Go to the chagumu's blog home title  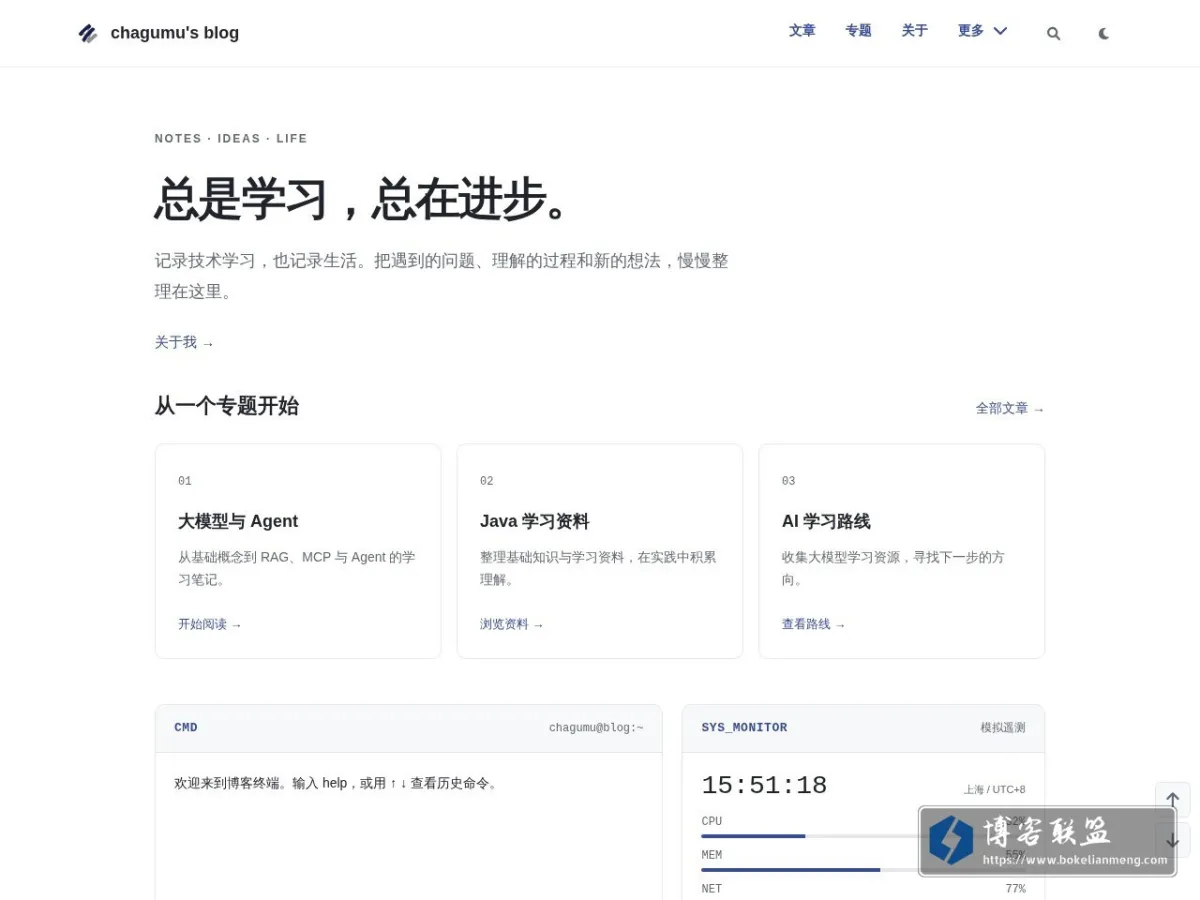pos(175,33)
